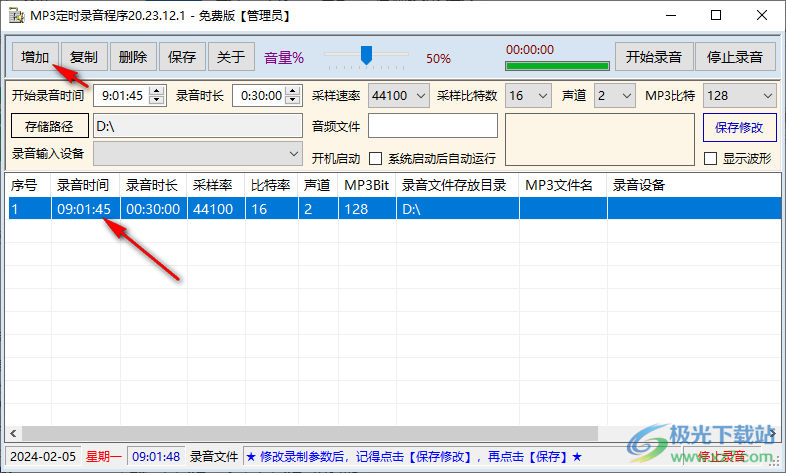The height and width of the screenshot is (473, 786).
Task: Click the MP3文件名 column header
Action: click(x=563, y=185)
